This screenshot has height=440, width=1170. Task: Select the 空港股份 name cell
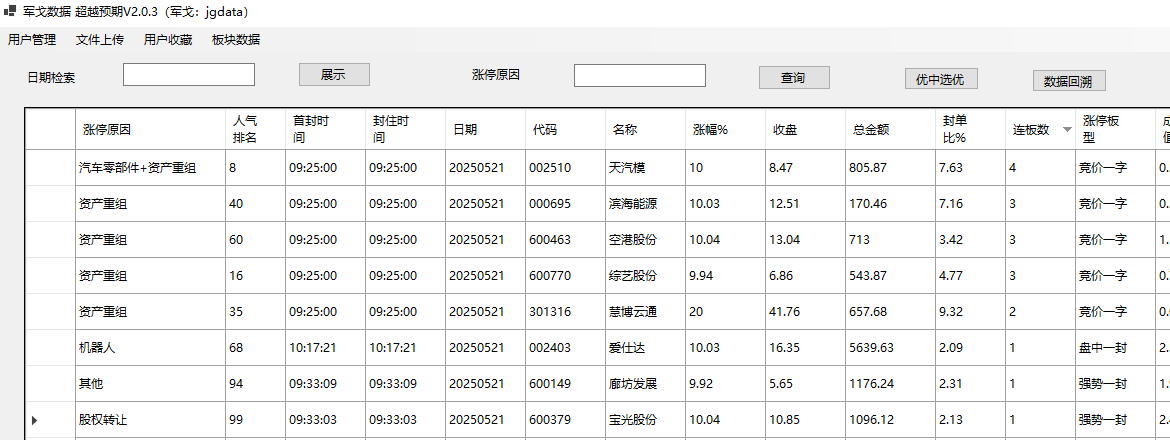[x=645, y=239]
